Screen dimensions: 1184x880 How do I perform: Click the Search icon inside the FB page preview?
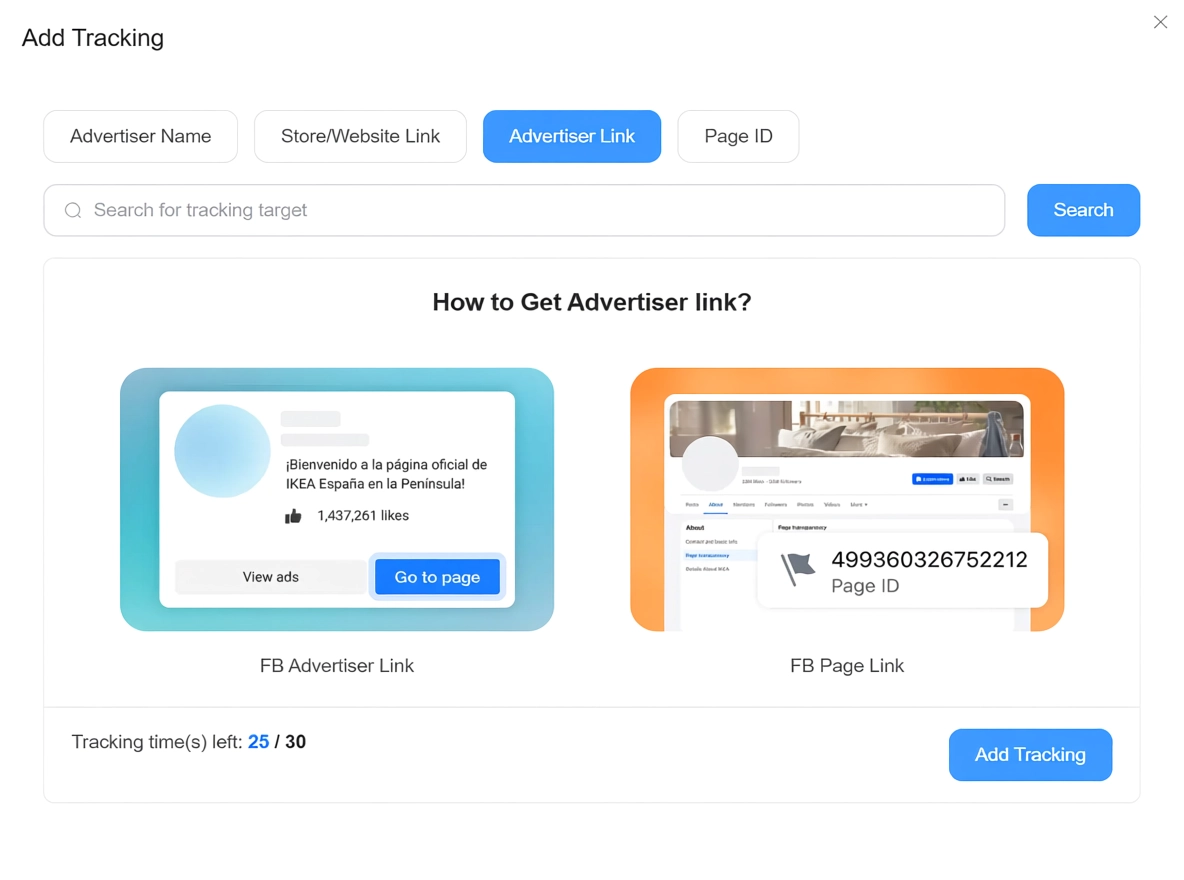[997, 479]
